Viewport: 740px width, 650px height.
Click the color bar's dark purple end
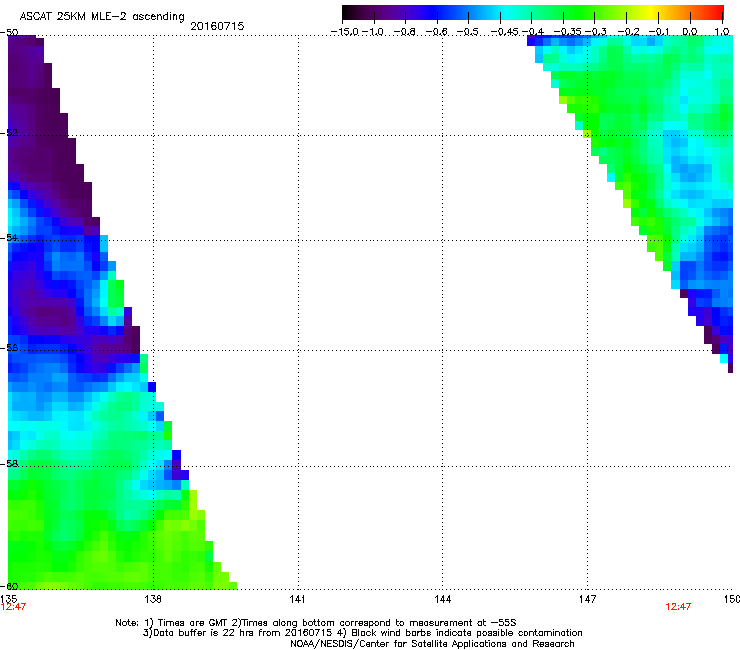click(x=349, y=13)
